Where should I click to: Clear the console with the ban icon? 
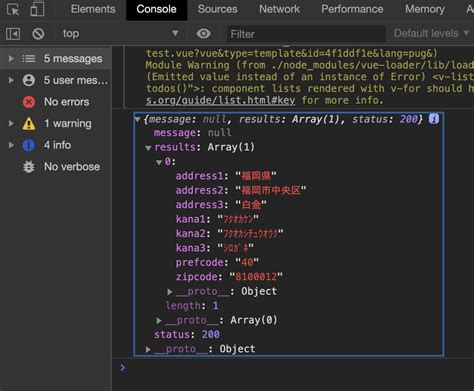(38, 34)
